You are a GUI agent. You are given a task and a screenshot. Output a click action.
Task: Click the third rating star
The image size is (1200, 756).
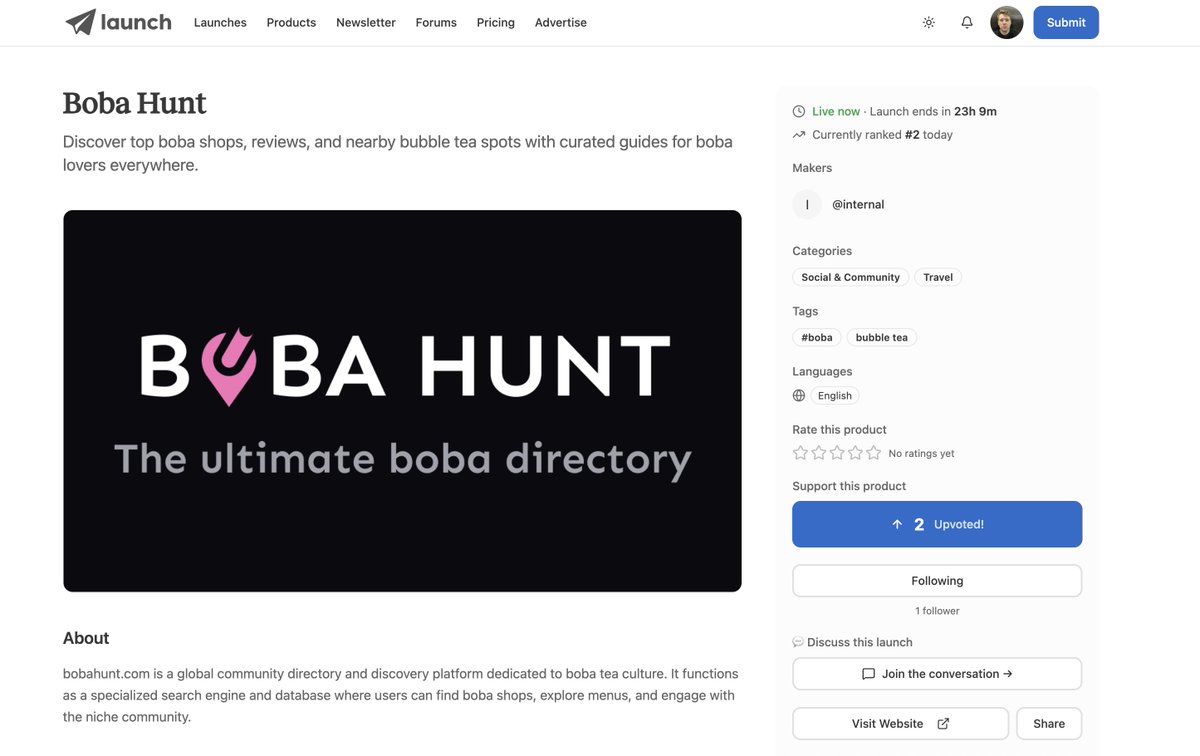(837, 453)
